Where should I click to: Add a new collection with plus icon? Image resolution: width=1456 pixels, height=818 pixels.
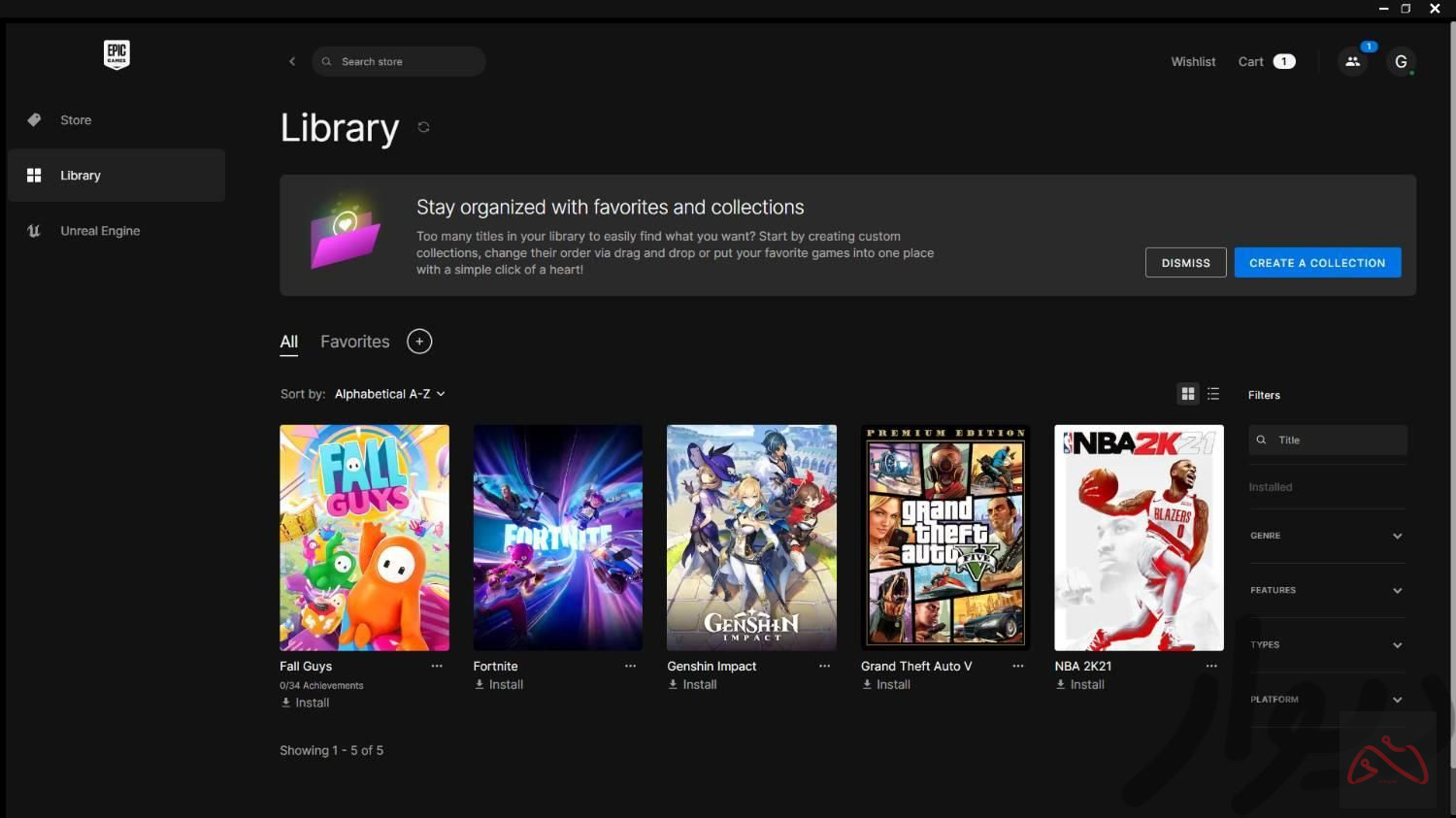click(x=419, y=342)
